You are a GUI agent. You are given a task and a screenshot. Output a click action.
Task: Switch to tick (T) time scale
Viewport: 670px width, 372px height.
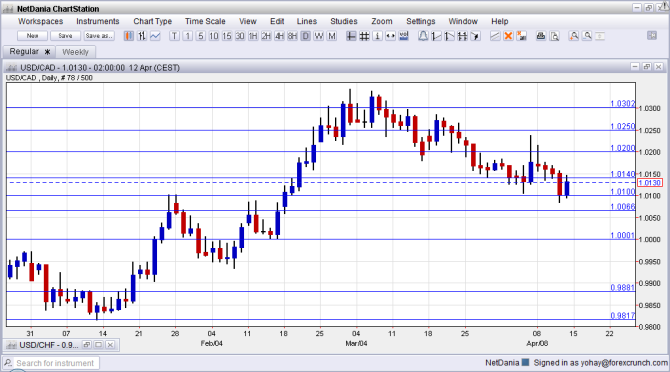pos(174,36)
